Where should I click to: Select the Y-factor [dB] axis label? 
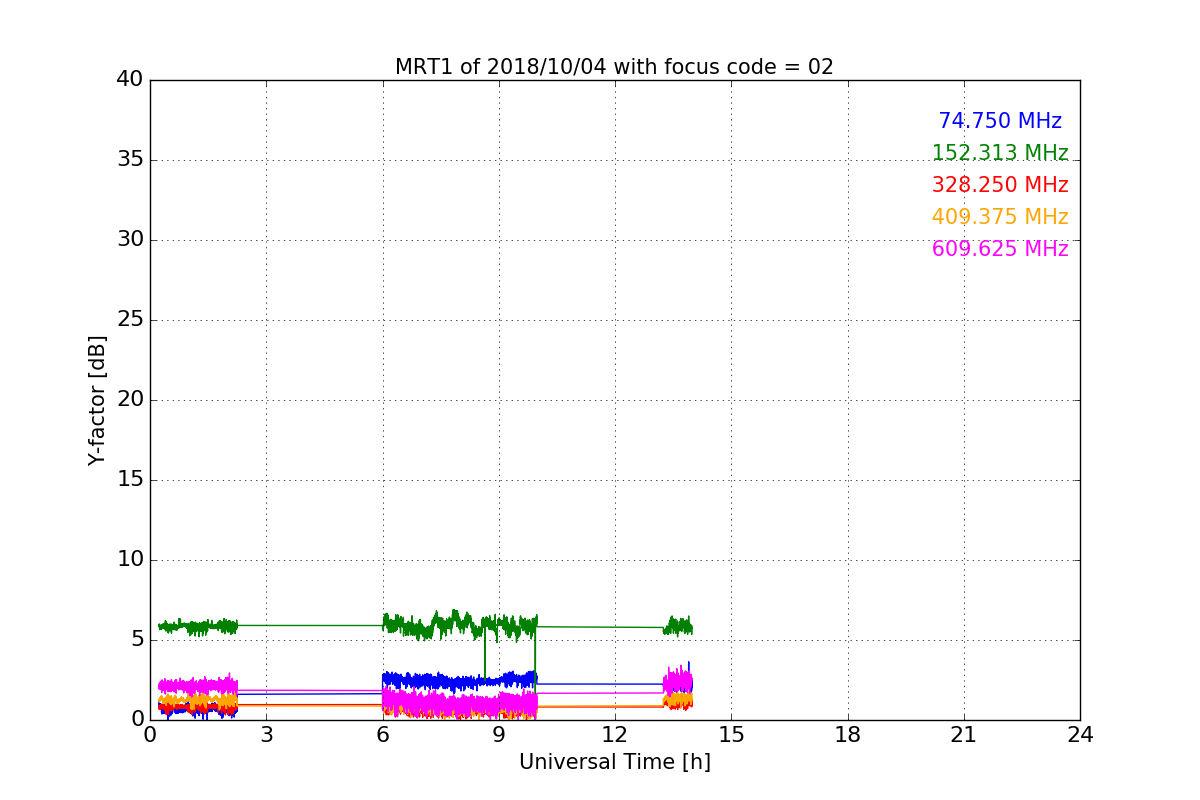pyautogui.click(x=97, y=400)
